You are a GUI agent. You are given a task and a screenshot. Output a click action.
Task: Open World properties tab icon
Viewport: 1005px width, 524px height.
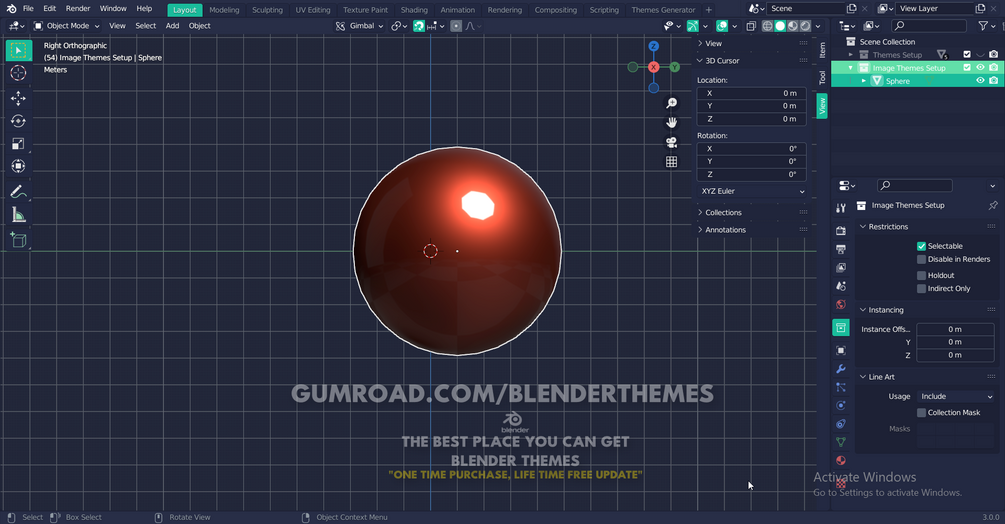[x=841, y=304]
